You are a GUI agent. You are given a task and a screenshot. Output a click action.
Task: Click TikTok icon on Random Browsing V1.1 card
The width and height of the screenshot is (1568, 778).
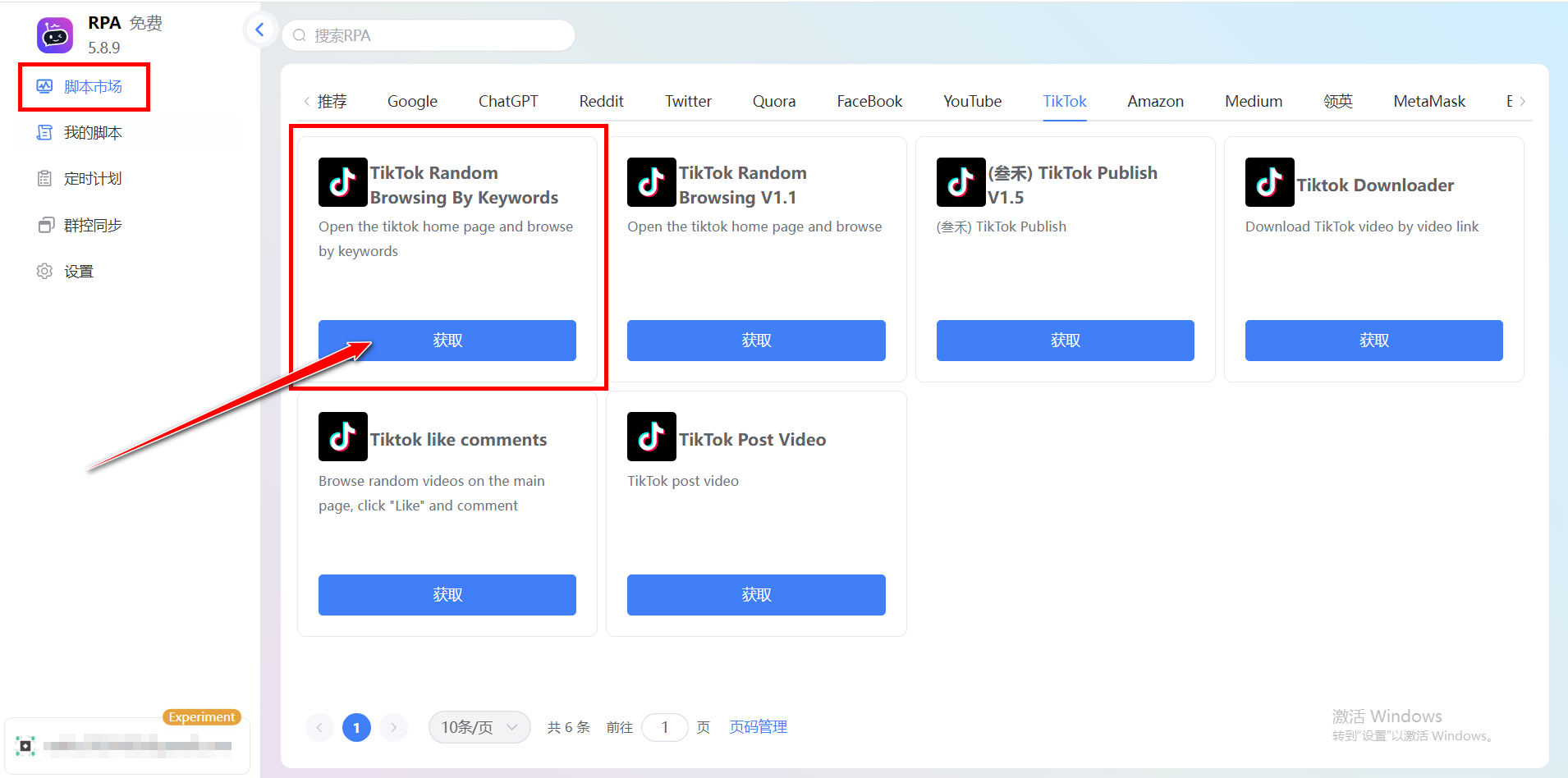[x=652, y=182]
